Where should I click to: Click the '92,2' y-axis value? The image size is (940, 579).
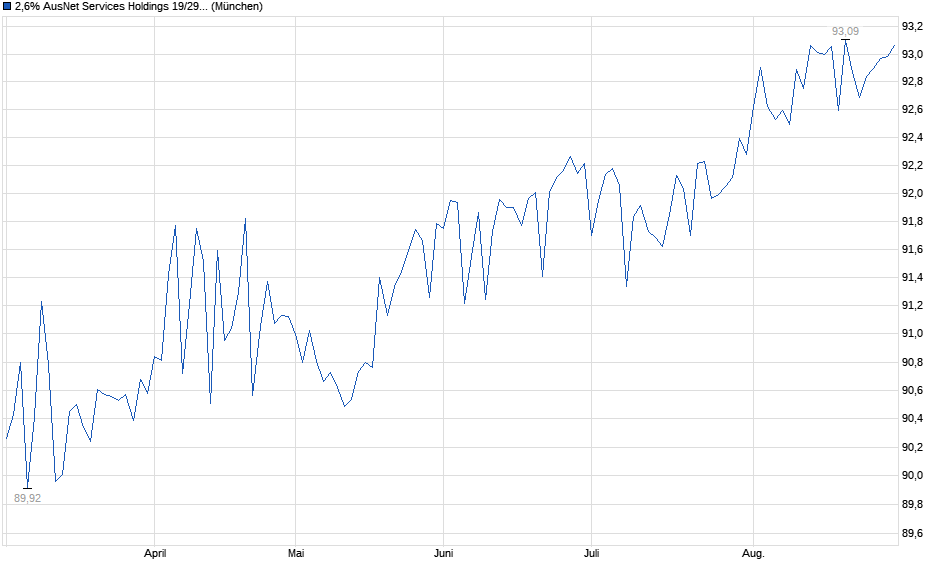[912, 165]
